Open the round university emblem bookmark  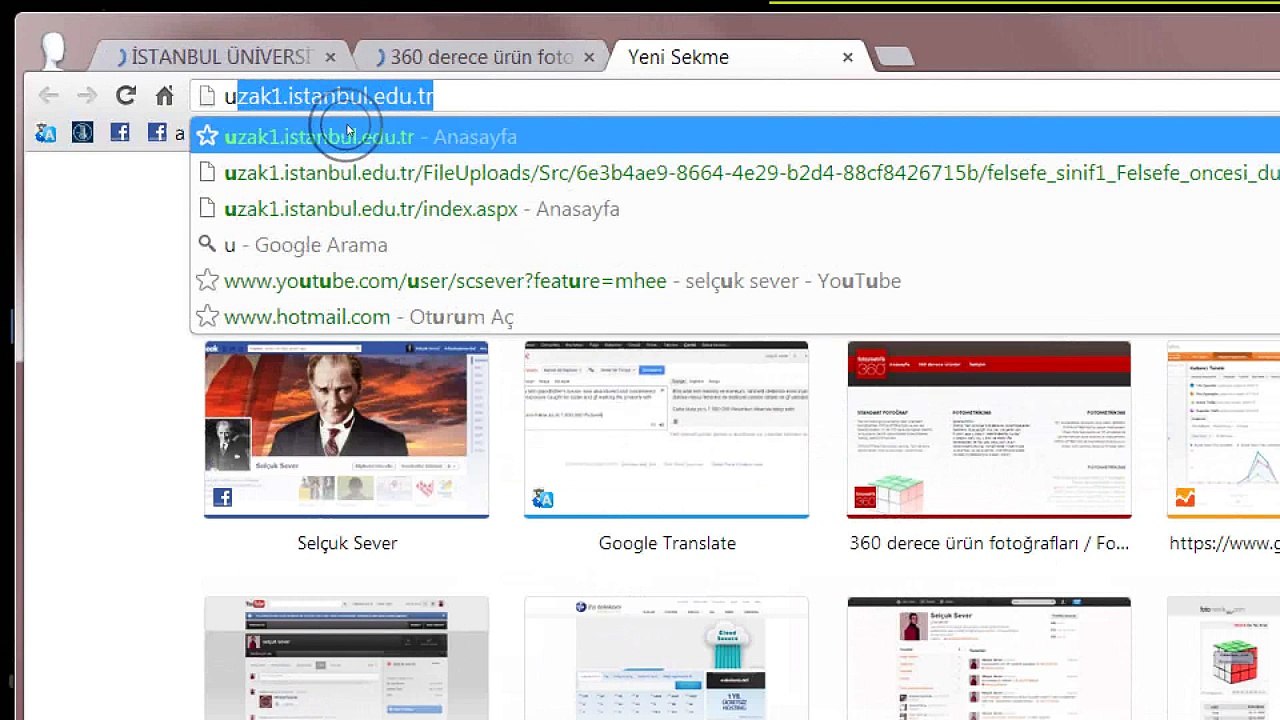pyautogui.click(x=82, y=132)
